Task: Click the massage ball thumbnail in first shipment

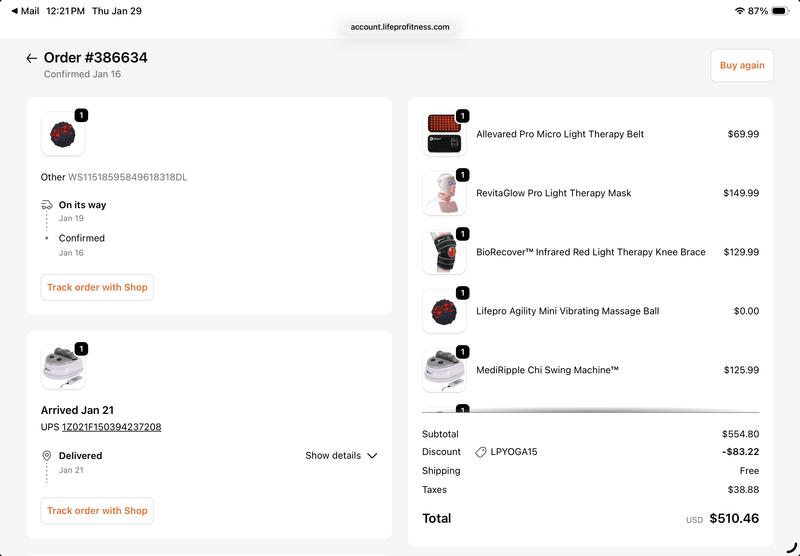Action: click(62, 134)
